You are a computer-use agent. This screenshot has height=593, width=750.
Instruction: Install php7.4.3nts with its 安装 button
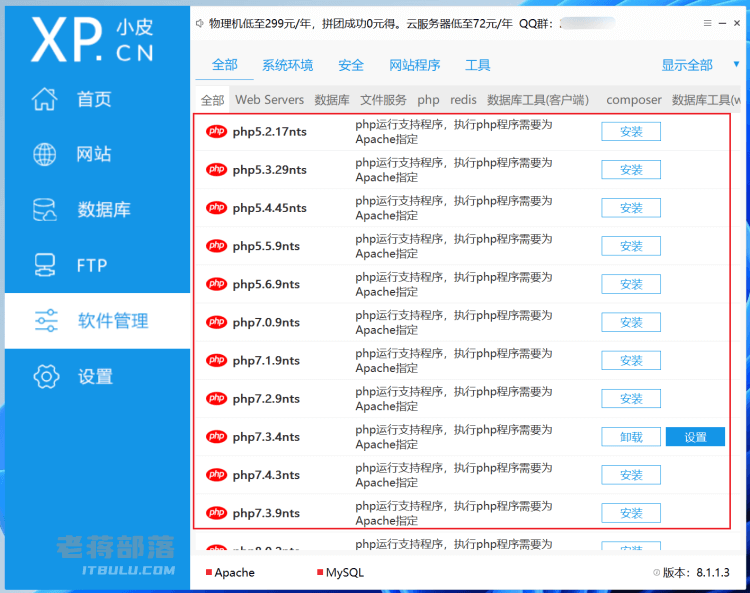[x=631, y=475]
